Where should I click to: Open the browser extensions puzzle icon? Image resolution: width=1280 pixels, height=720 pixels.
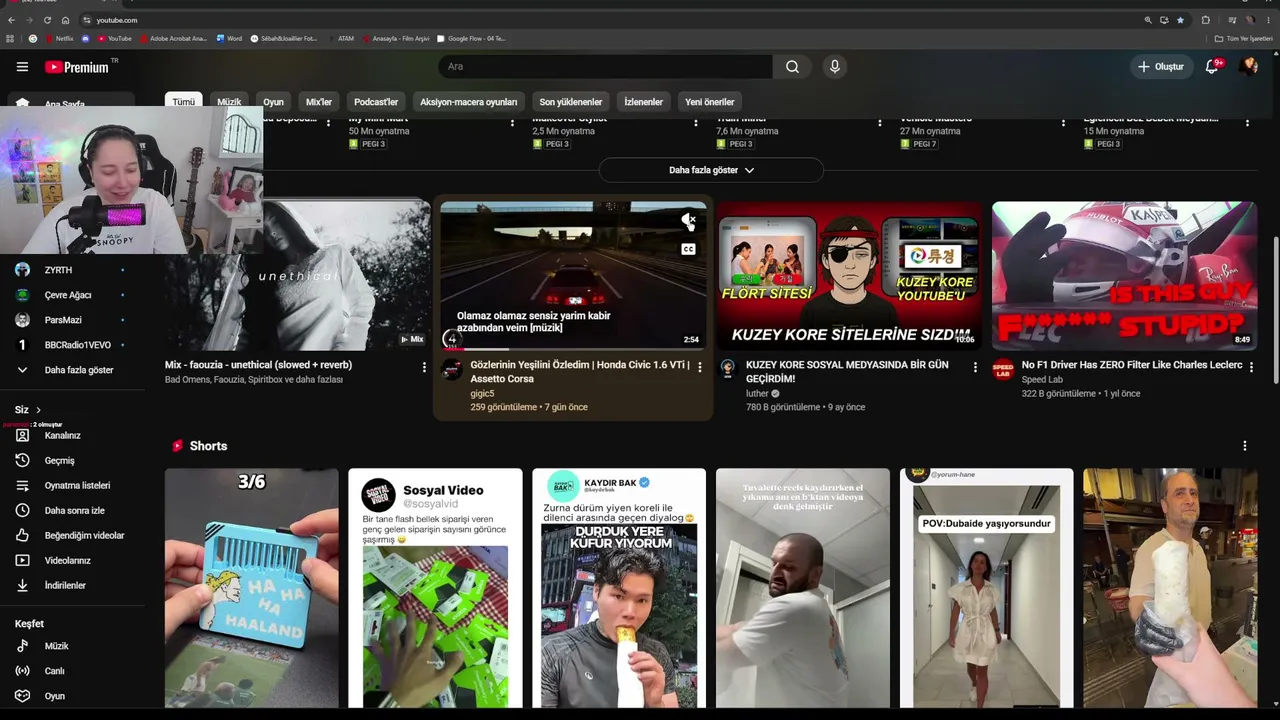(x=1206, y=20)
